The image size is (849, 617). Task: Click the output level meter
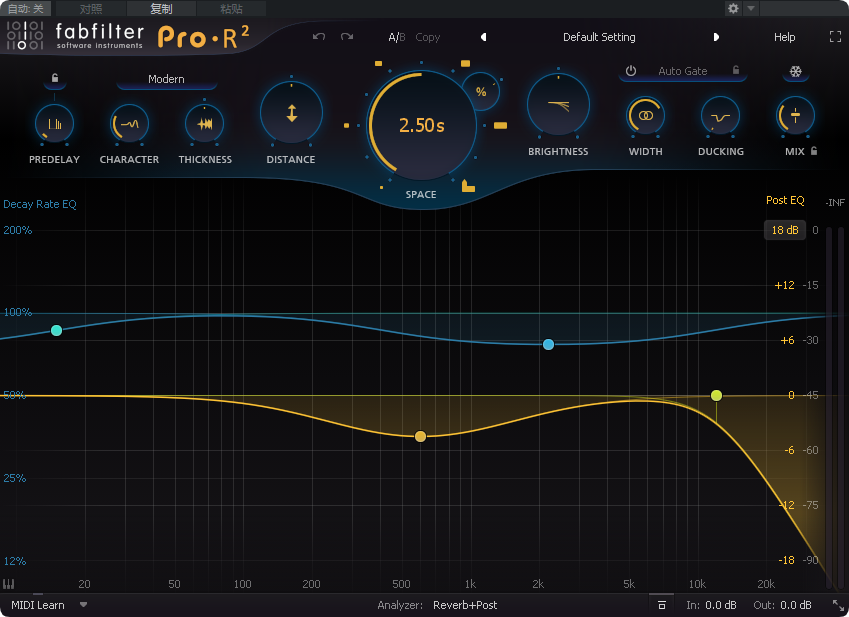(834, 406)
